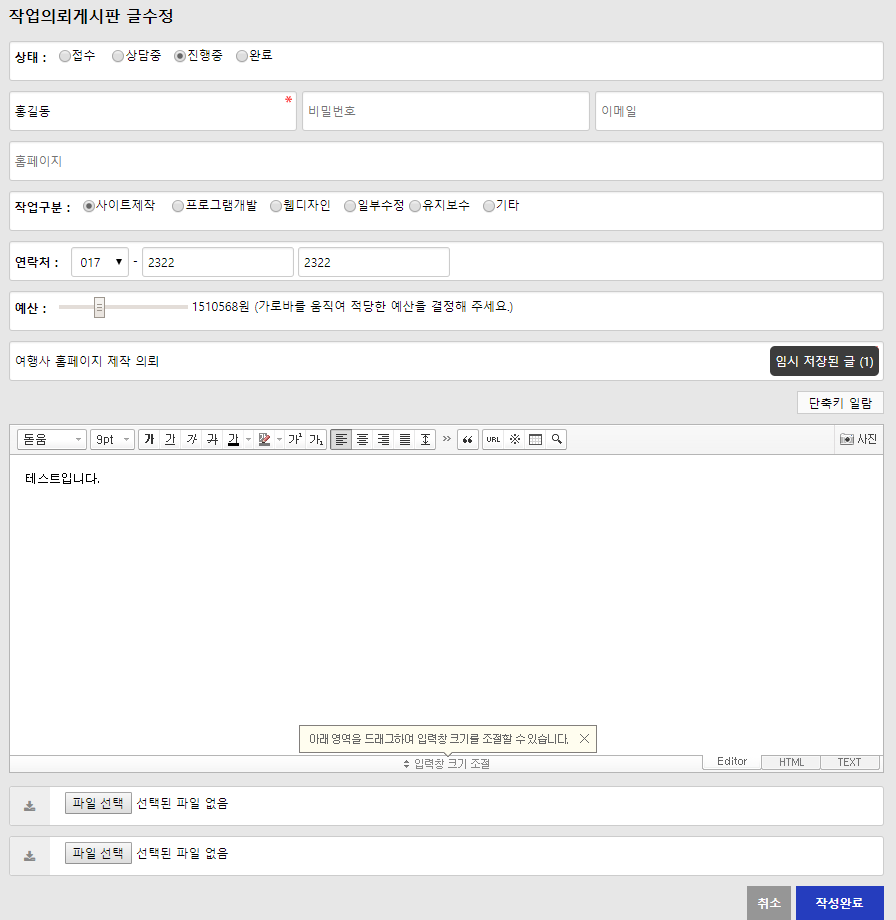Select status 완료 radio button
This screenshot has height=920, width=896.
(x=242, y=56)
